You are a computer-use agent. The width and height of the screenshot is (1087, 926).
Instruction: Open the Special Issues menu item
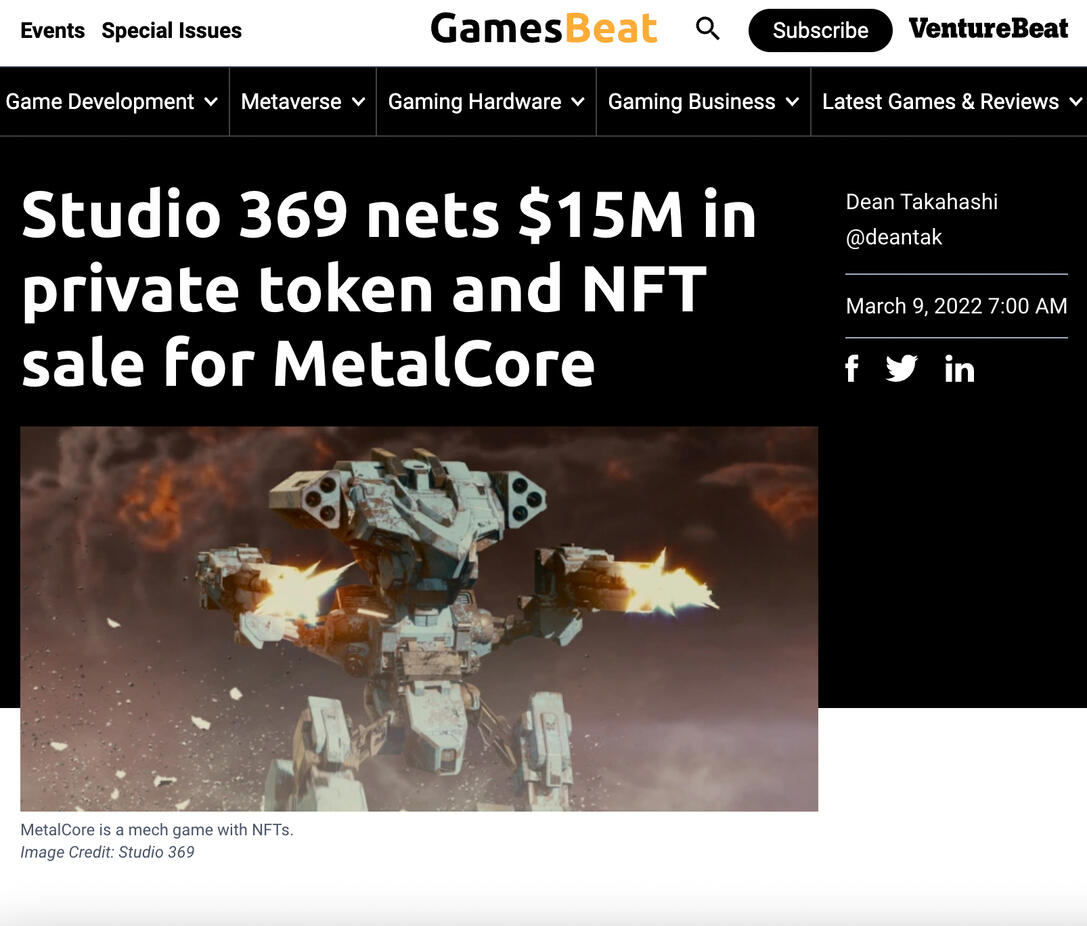(x=172, y=30)
